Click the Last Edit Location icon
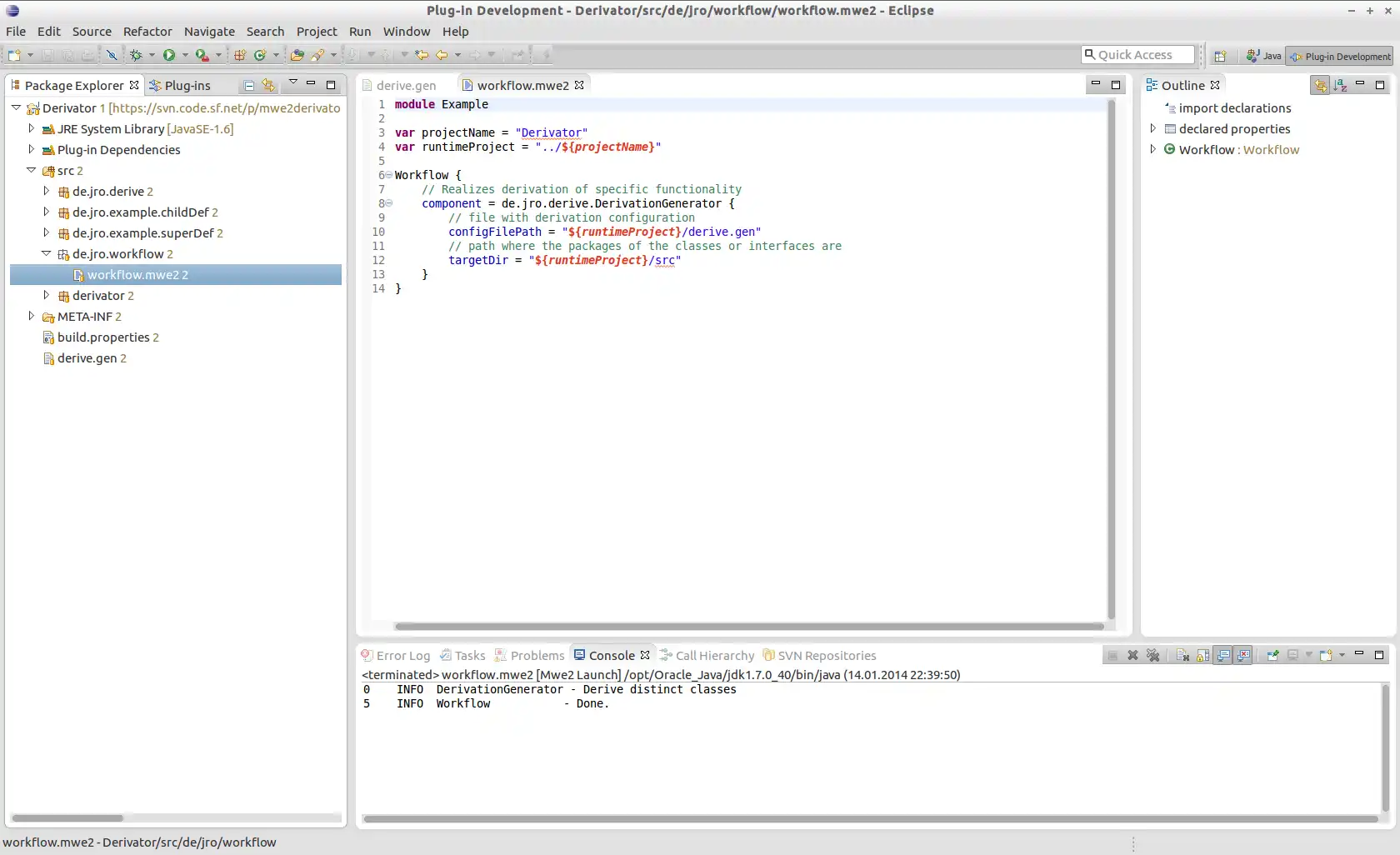Viewport: 1400px width, 855px height. pyautogui.click(x=422, y=55)
